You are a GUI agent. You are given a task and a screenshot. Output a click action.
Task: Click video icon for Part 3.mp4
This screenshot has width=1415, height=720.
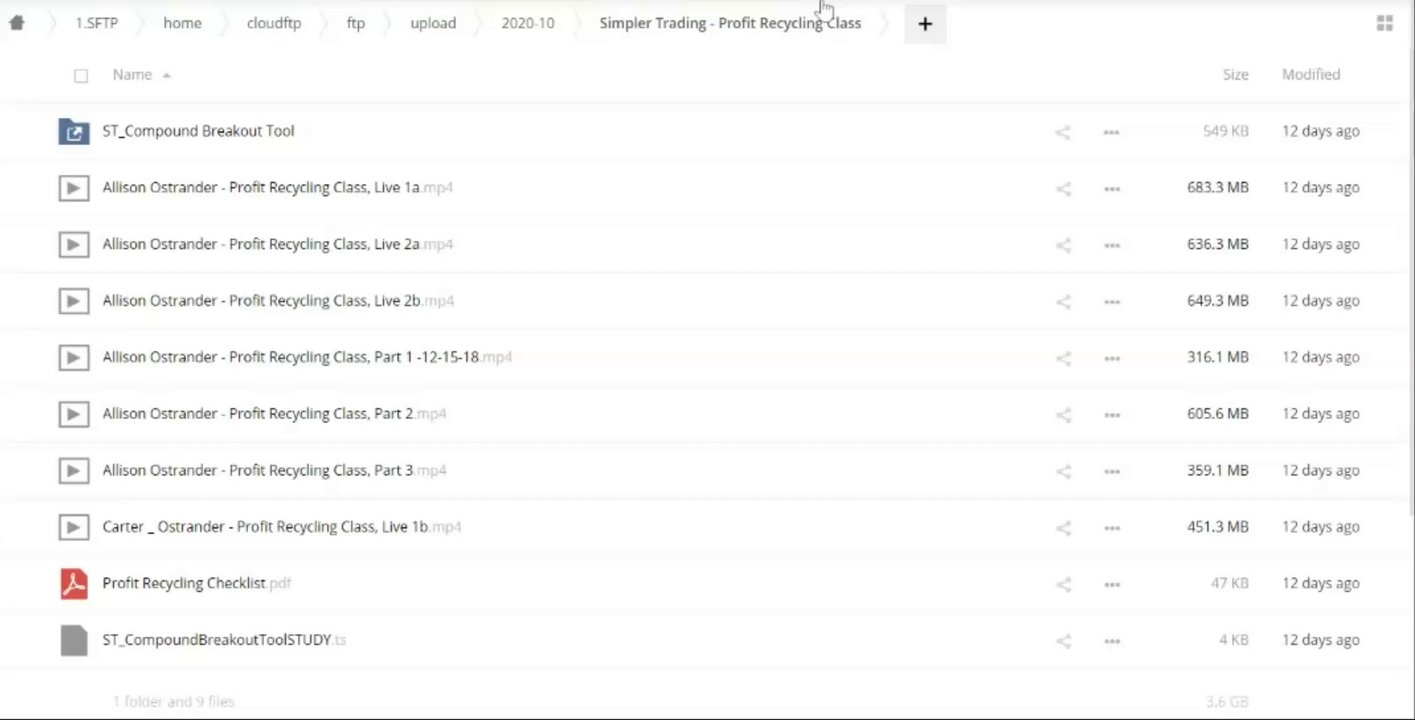pyautogui.click(x=74, y=470)
